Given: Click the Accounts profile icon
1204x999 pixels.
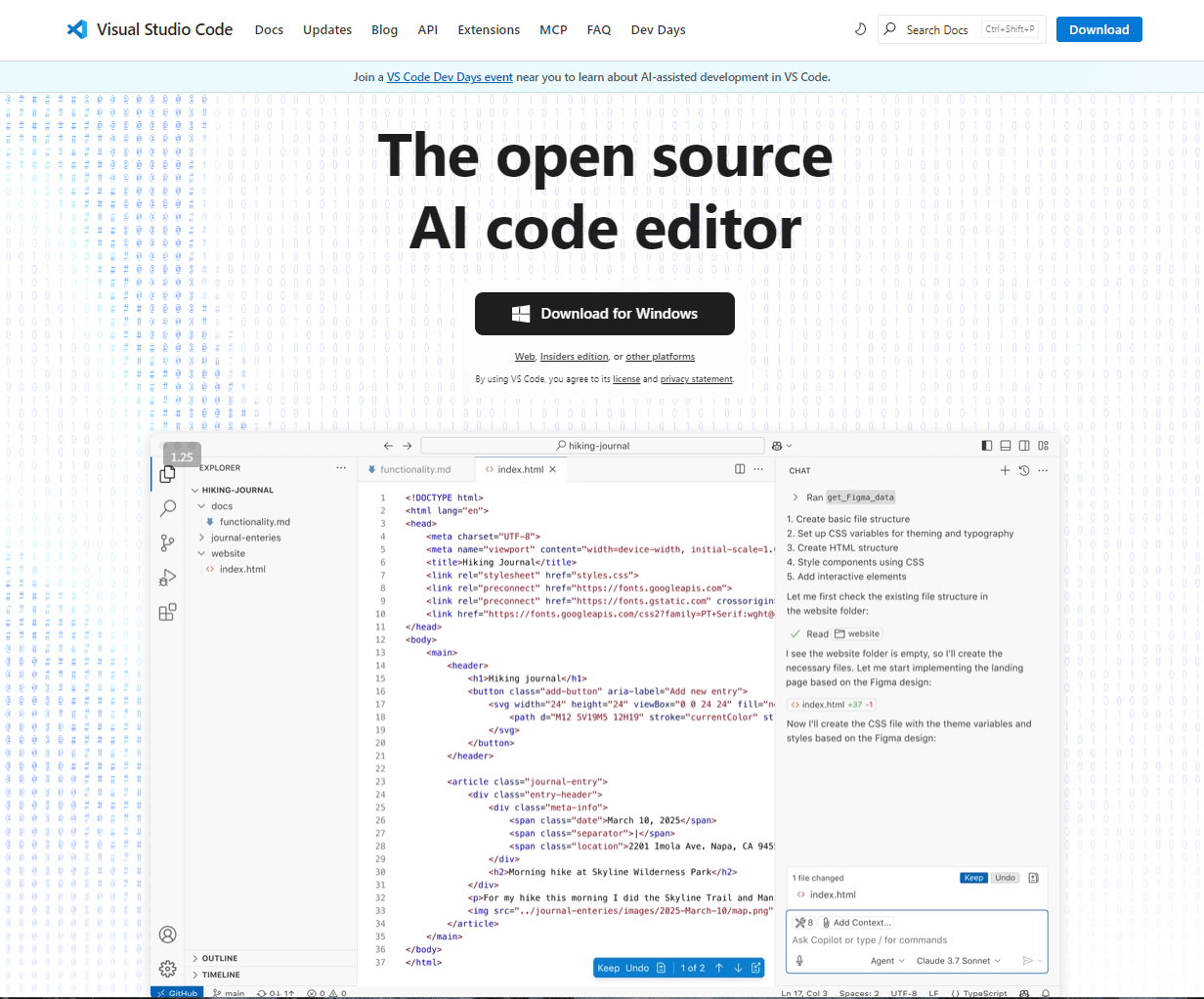Looking at the screenshot, I should coord(168,934).
